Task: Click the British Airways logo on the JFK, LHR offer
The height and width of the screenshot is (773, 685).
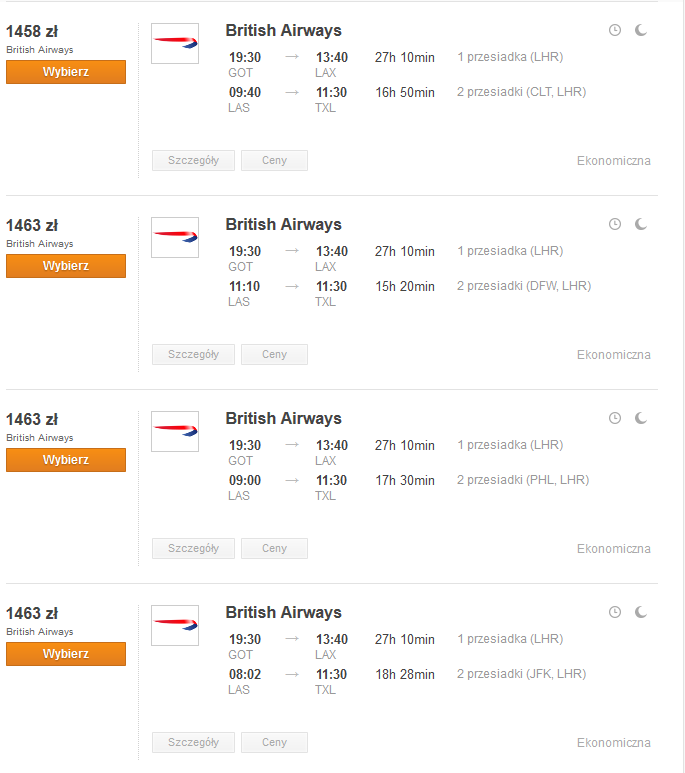Action: (x=175, y=626)
